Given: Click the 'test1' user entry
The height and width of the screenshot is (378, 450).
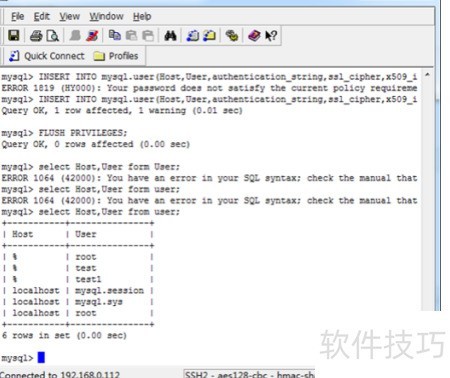Looking at the screenshot, I should [88, 279].
